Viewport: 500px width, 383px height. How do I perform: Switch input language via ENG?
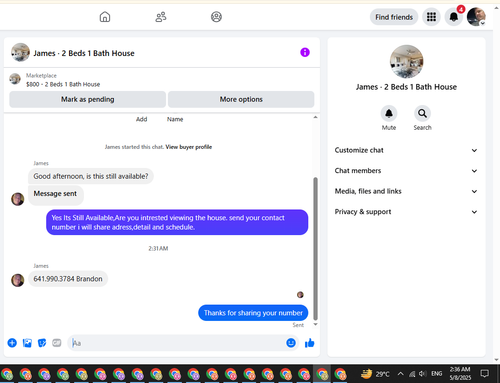(x=436, y=374)
